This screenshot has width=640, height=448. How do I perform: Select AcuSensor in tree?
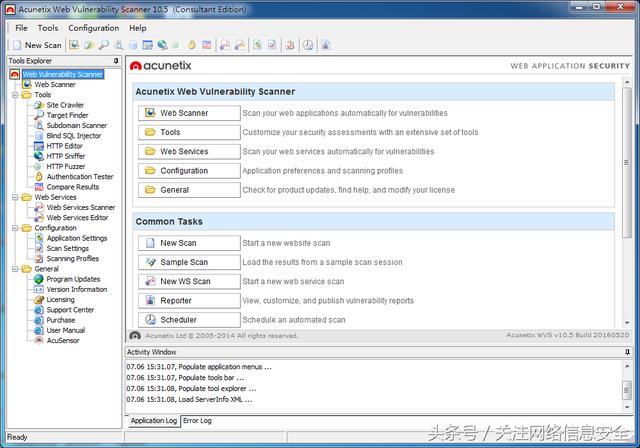click(x=63, y=340)
